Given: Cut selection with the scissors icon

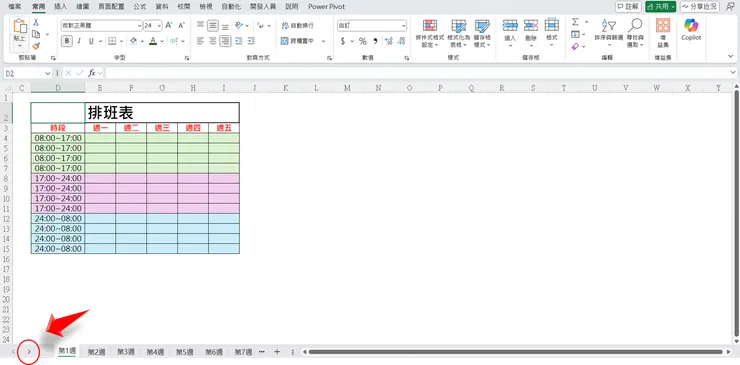Looking at the screenshot, I should coord(36,23).
